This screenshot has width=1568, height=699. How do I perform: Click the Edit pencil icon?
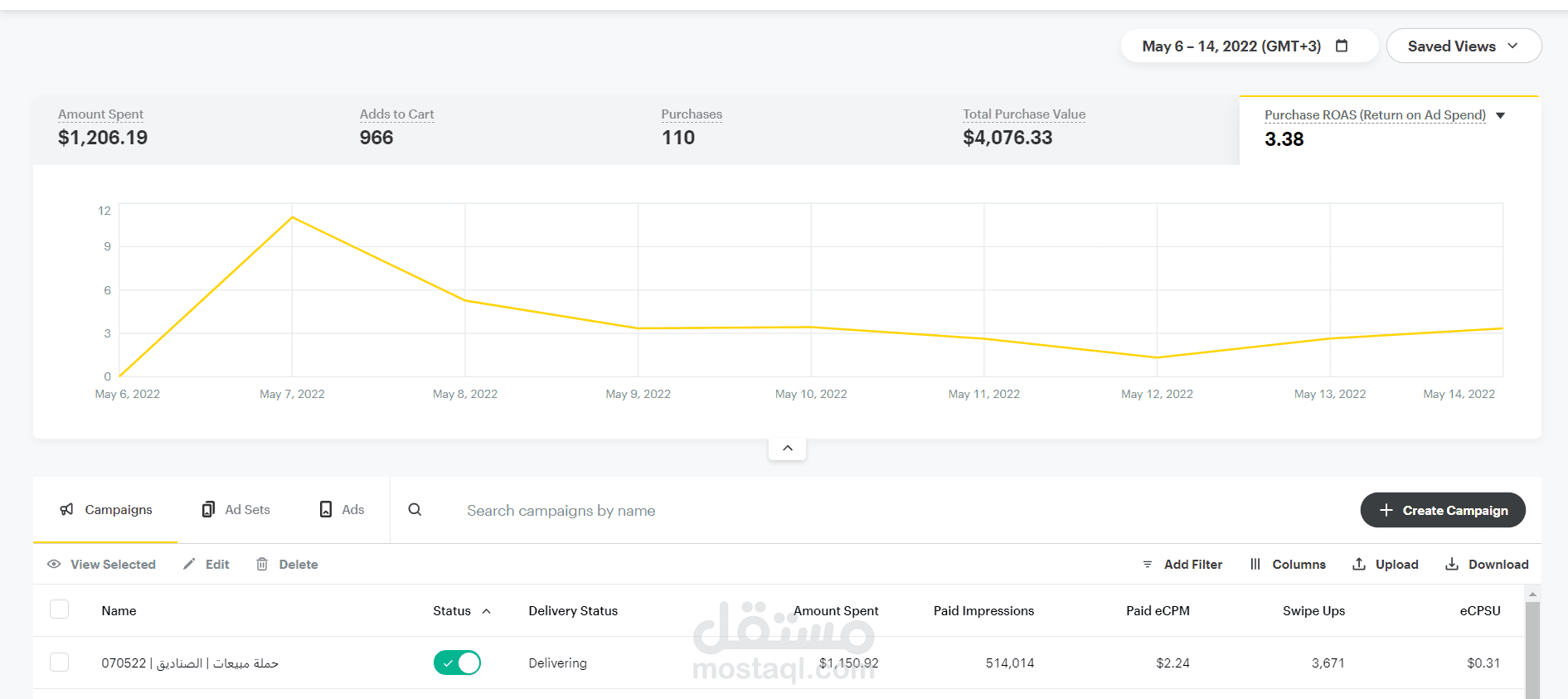click(x=190, y=564)
